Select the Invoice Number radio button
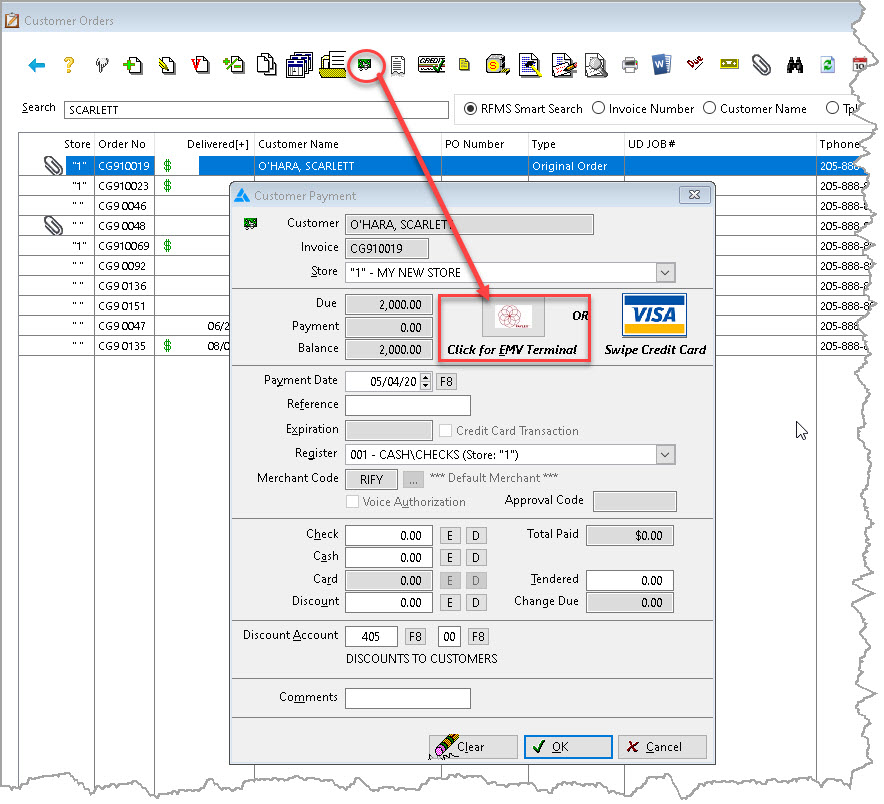 (598, 108)
